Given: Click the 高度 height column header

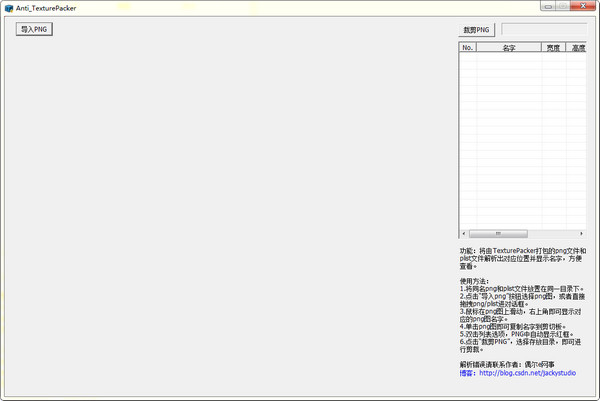Looking at the screenshot, I should tap(577, 48).
